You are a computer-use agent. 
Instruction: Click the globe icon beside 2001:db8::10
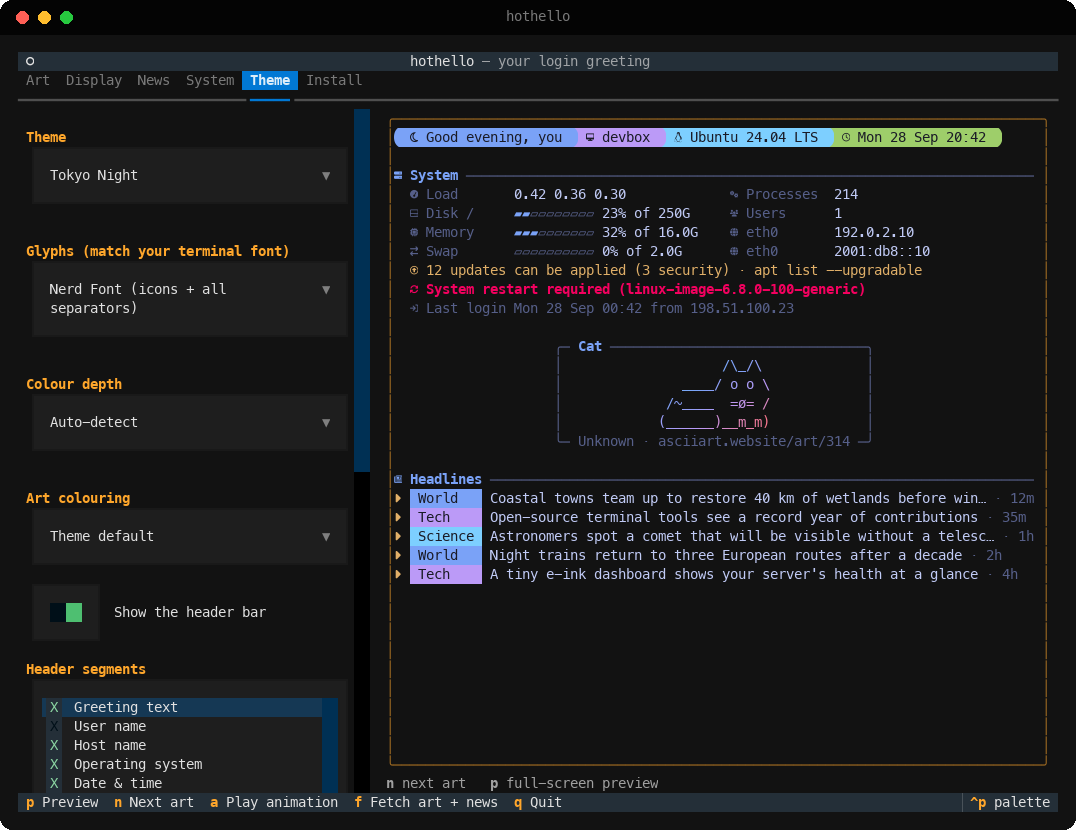pos(734,251)
